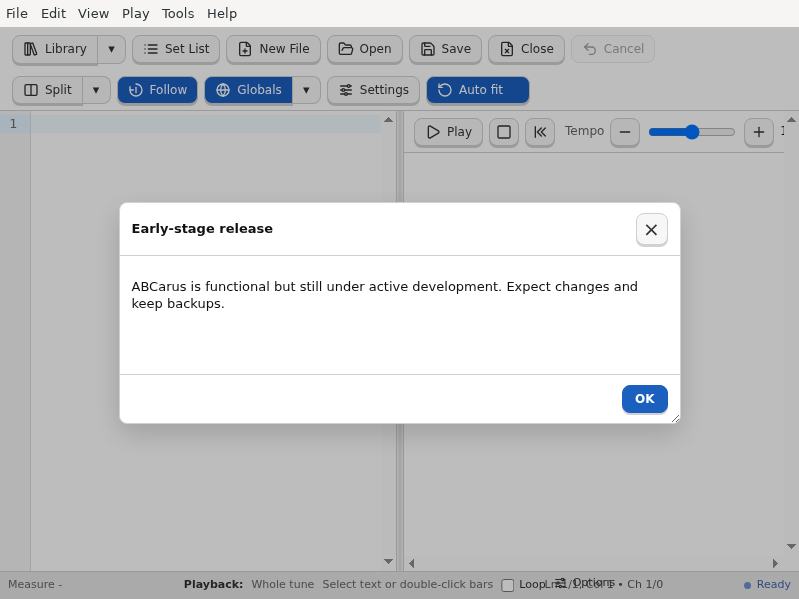Image resolution: width=799 pixels, height=599 pixels.
Task: Confirm the Early-stage release dialog with OK
Action: click(x=645, y=399)
